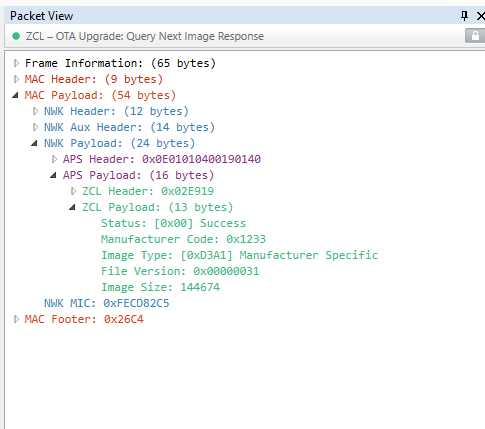Close the Packet View panel
The image size is (485, 429).
pyautogui.click(x=481, y=16)
